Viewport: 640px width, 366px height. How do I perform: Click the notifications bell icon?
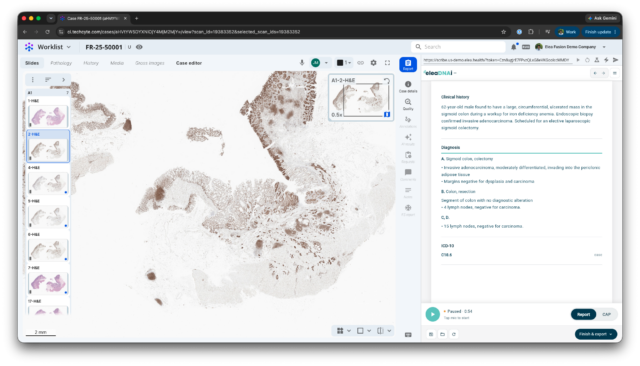pos(514,47)
